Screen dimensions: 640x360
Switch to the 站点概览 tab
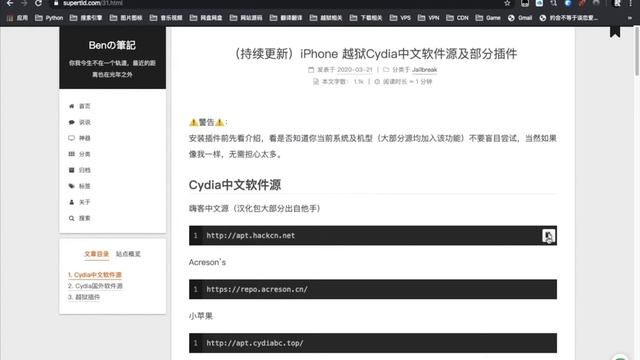coord(128,254)
